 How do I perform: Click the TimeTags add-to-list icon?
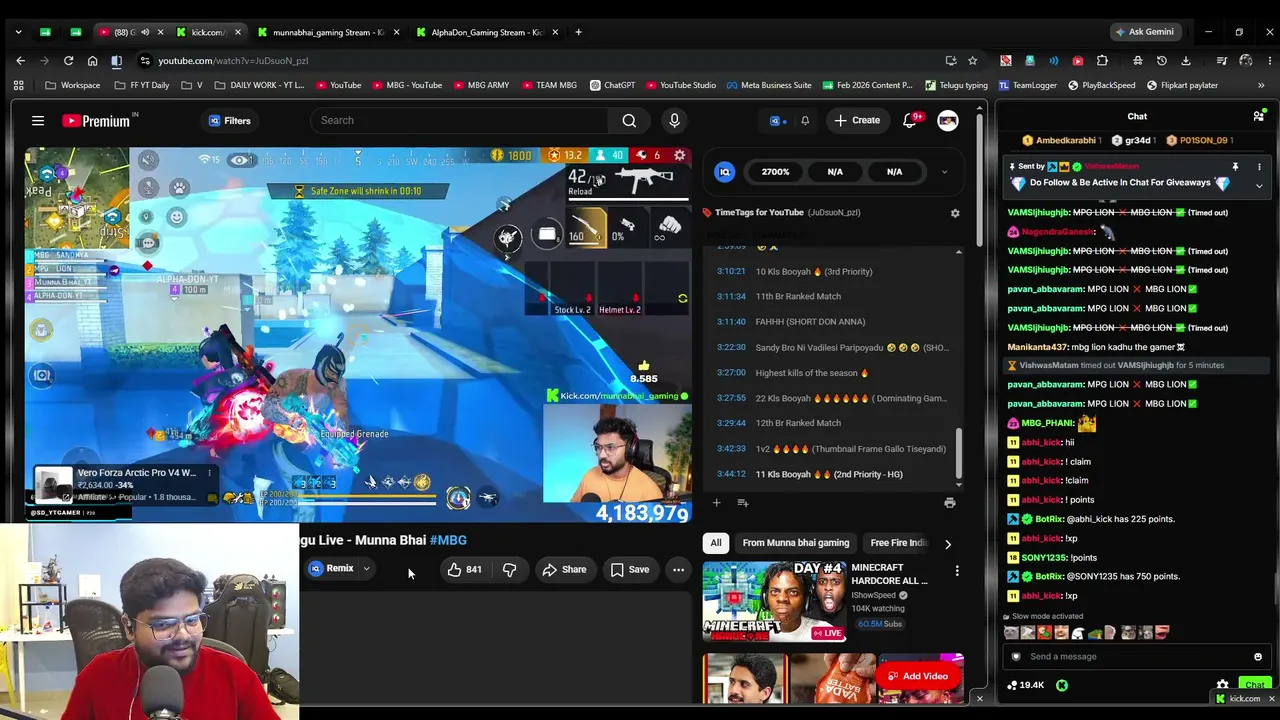[742, 503]
